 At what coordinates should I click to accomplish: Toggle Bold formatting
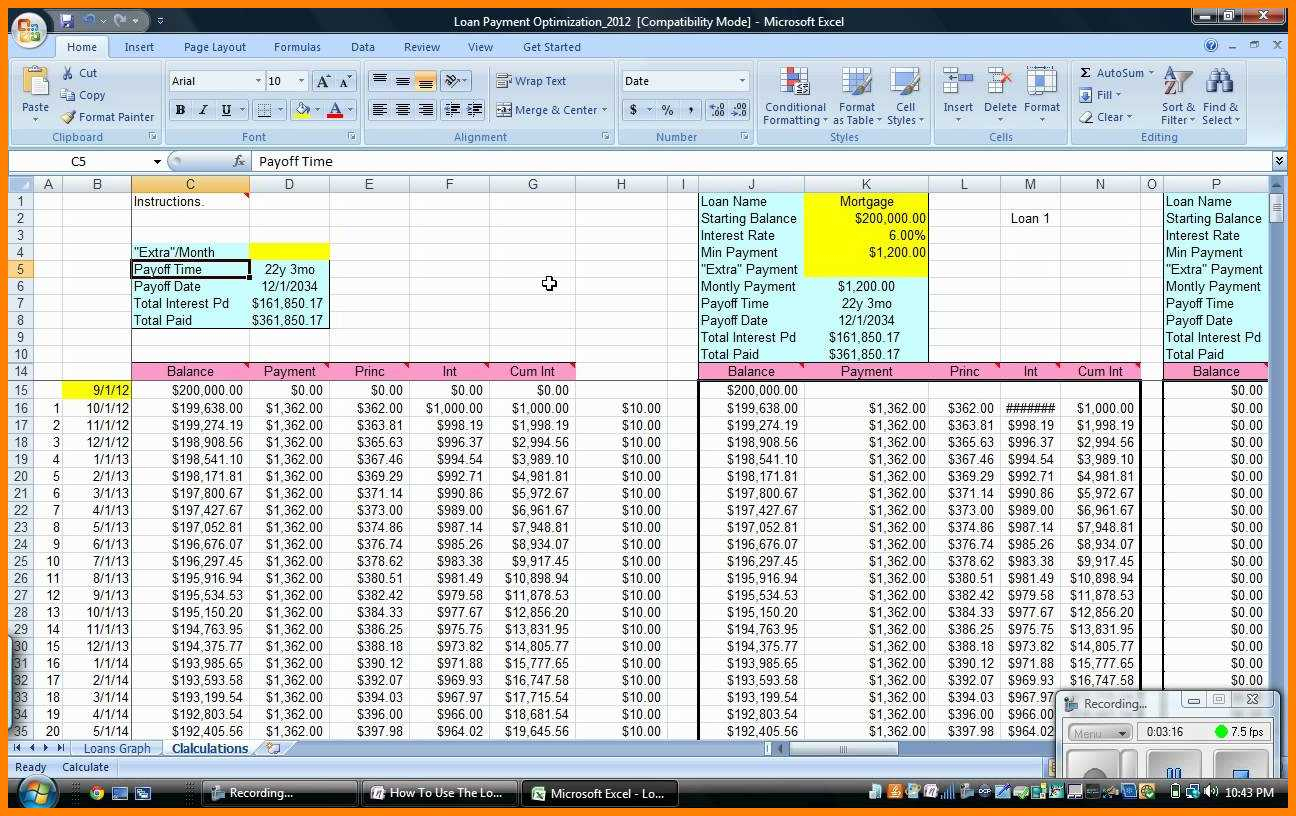pyautogui.click(x=180, y=110)
